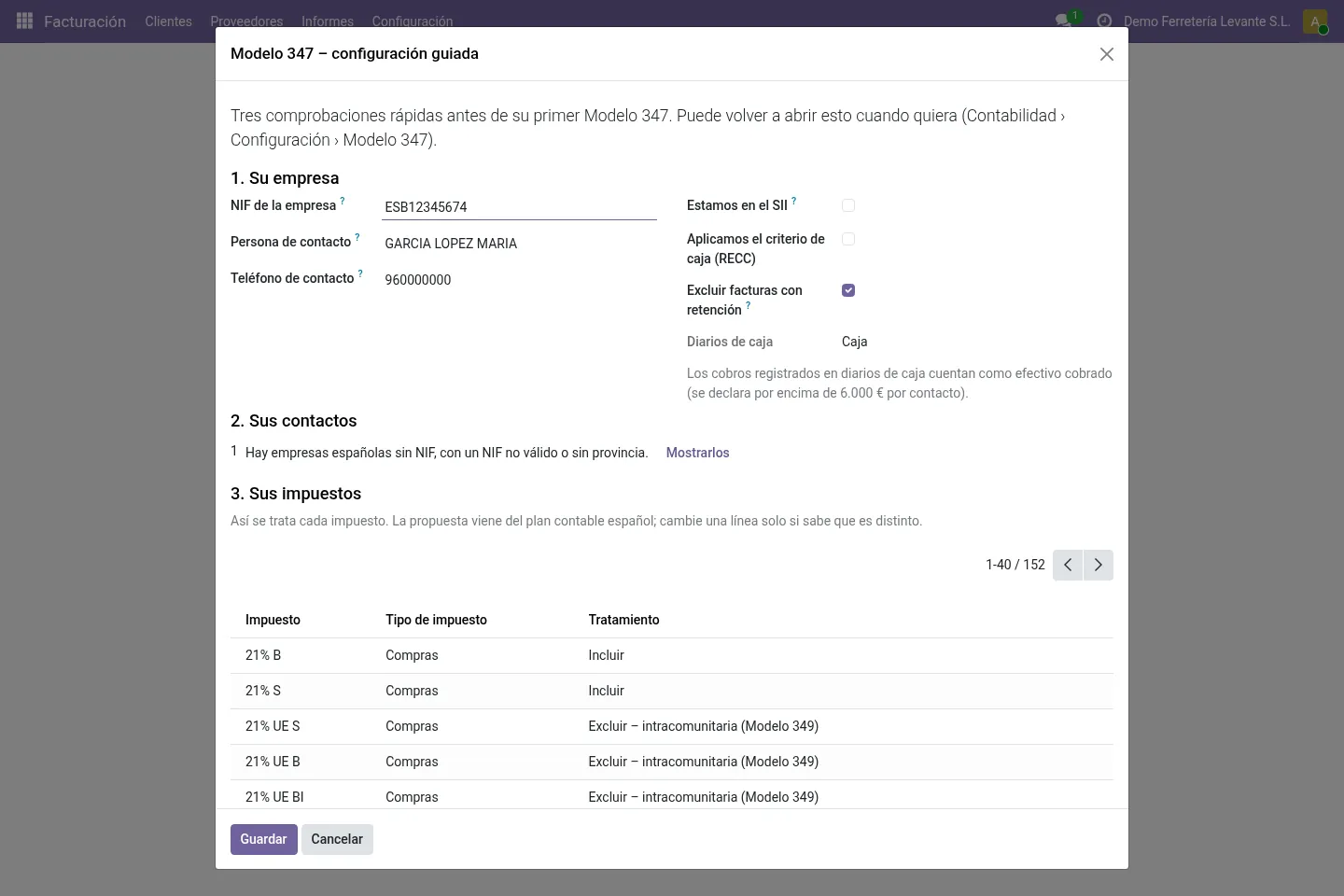Open the company switcher Demo Ferretería Levante S.L.

[x=1207, y=21]
